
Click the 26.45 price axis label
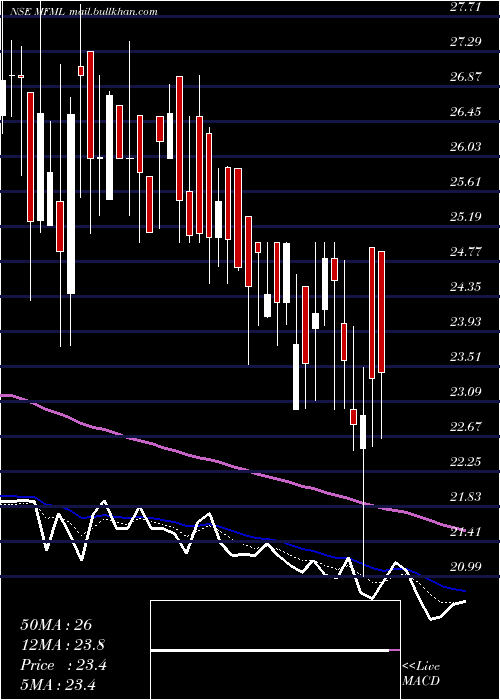[x=466, y=111]
